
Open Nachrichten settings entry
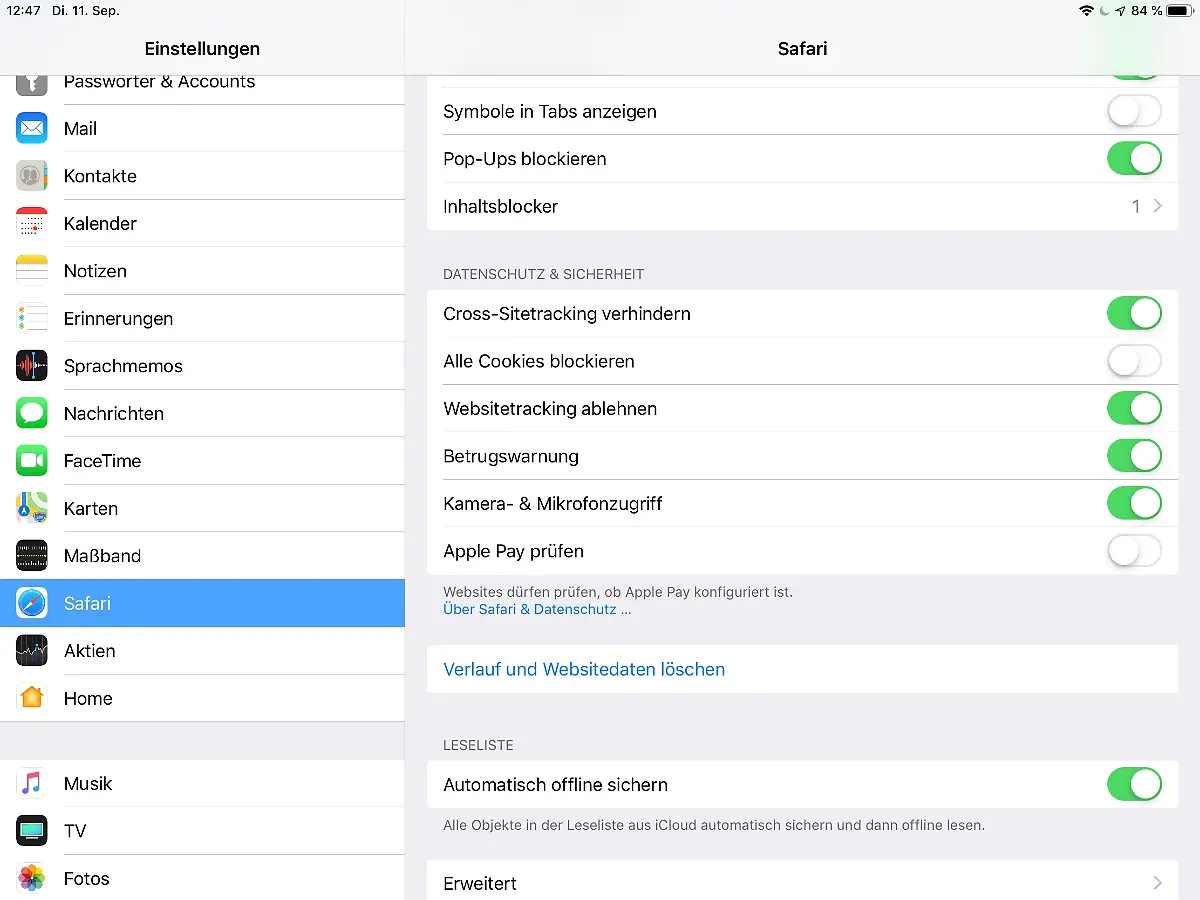click(202, 413)
